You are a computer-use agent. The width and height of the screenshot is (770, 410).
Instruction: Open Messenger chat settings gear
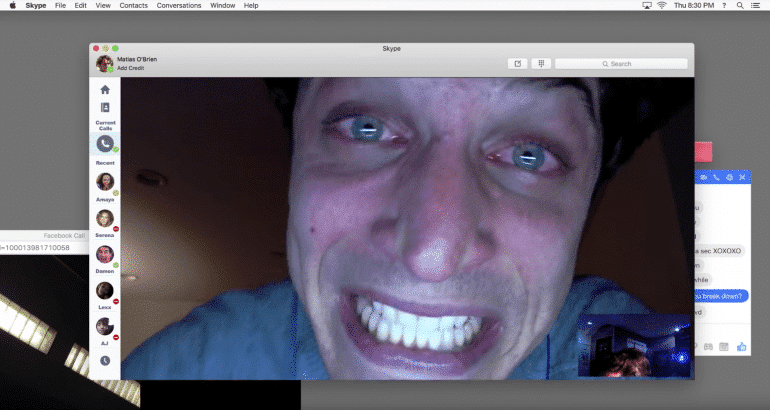coord(729,177)
